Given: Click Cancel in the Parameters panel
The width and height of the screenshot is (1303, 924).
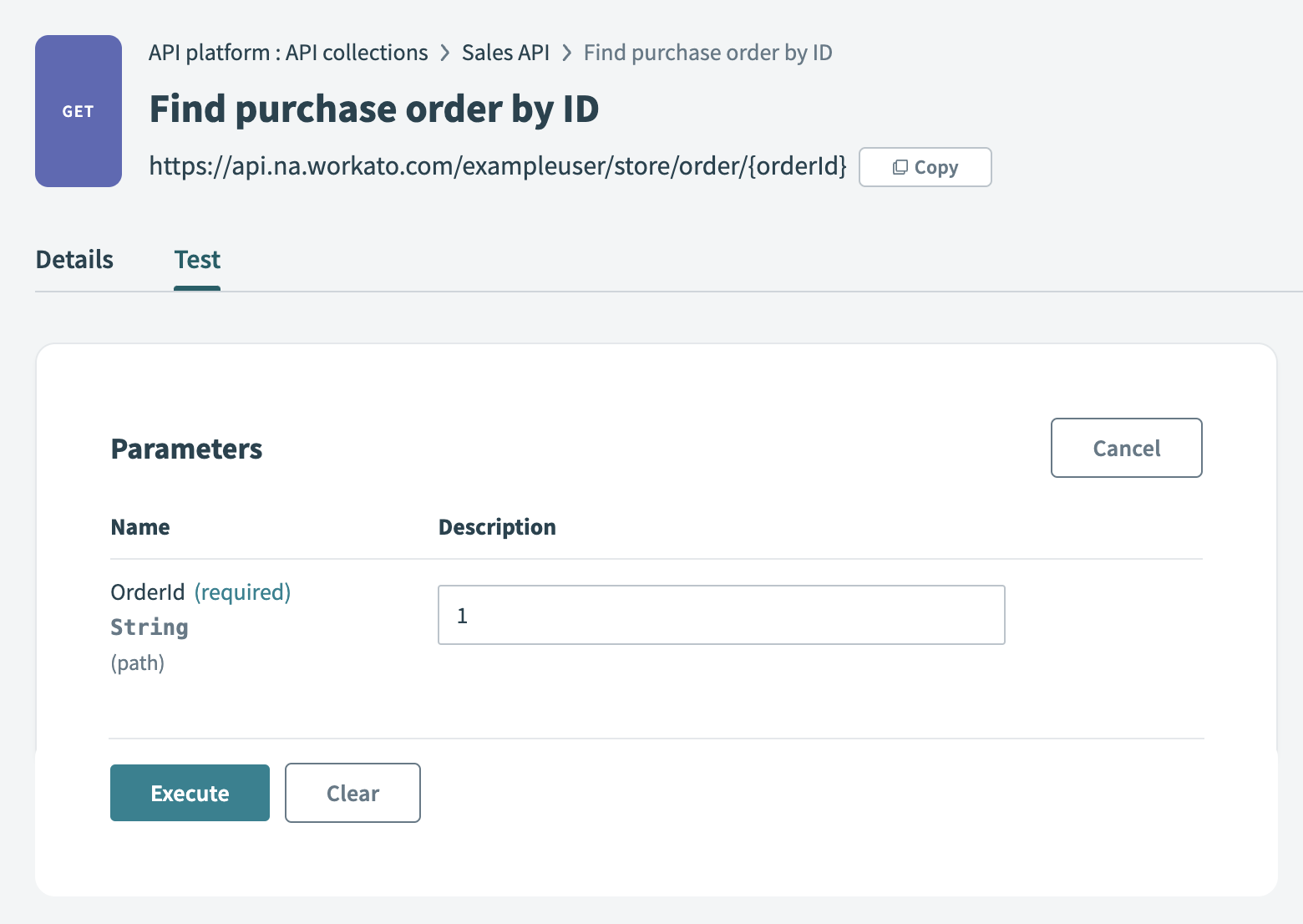Looking at the screenshot, I should (1126, 448).
